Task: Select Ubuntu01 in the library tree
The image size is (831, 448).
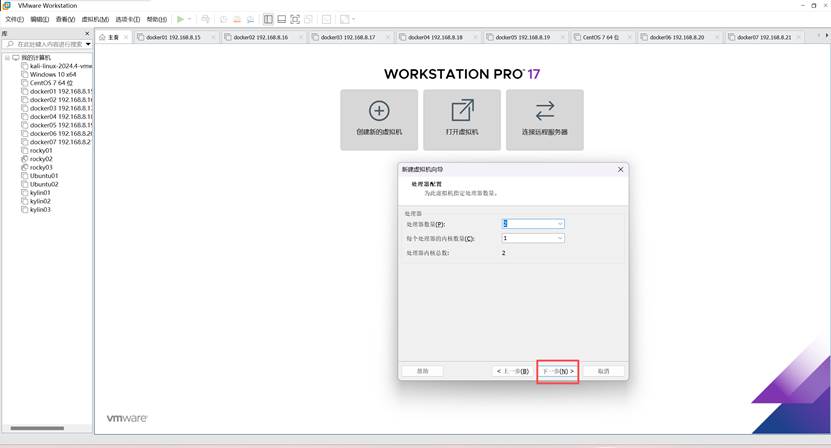Action: click(x=40, y=175)
